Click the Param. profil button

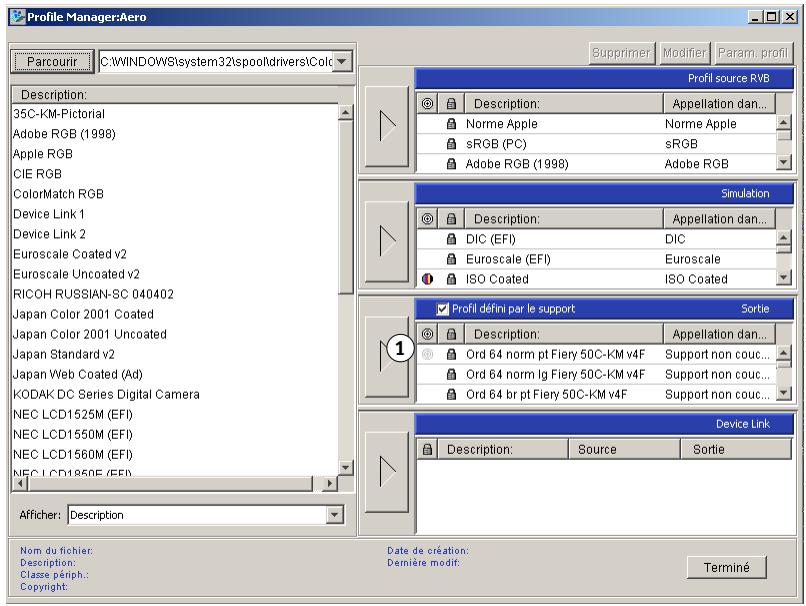pos(753,53)
